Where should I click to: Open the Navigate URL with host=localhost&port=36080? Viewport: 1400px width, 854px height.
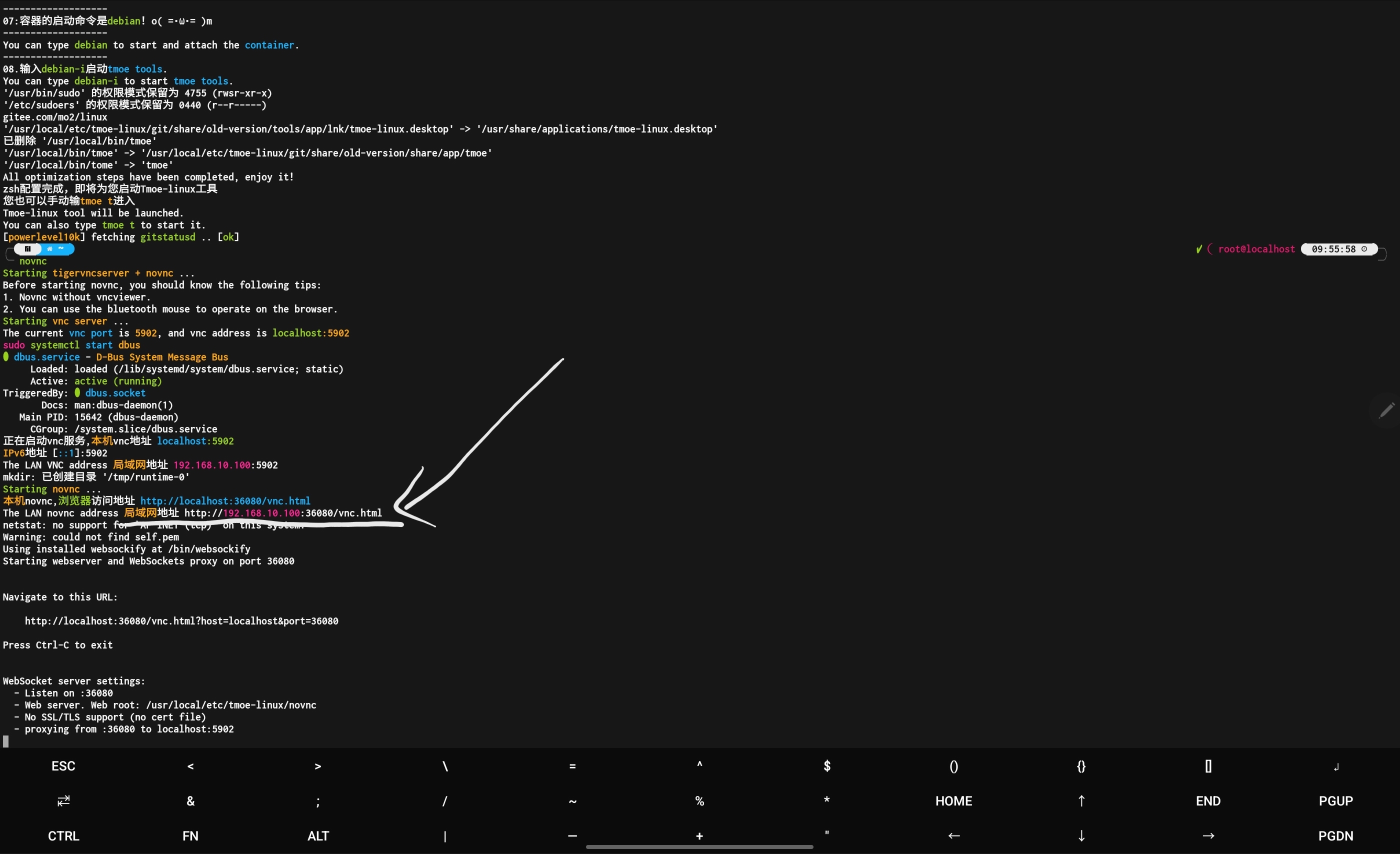pyautogui.click(x=181, y=620)
